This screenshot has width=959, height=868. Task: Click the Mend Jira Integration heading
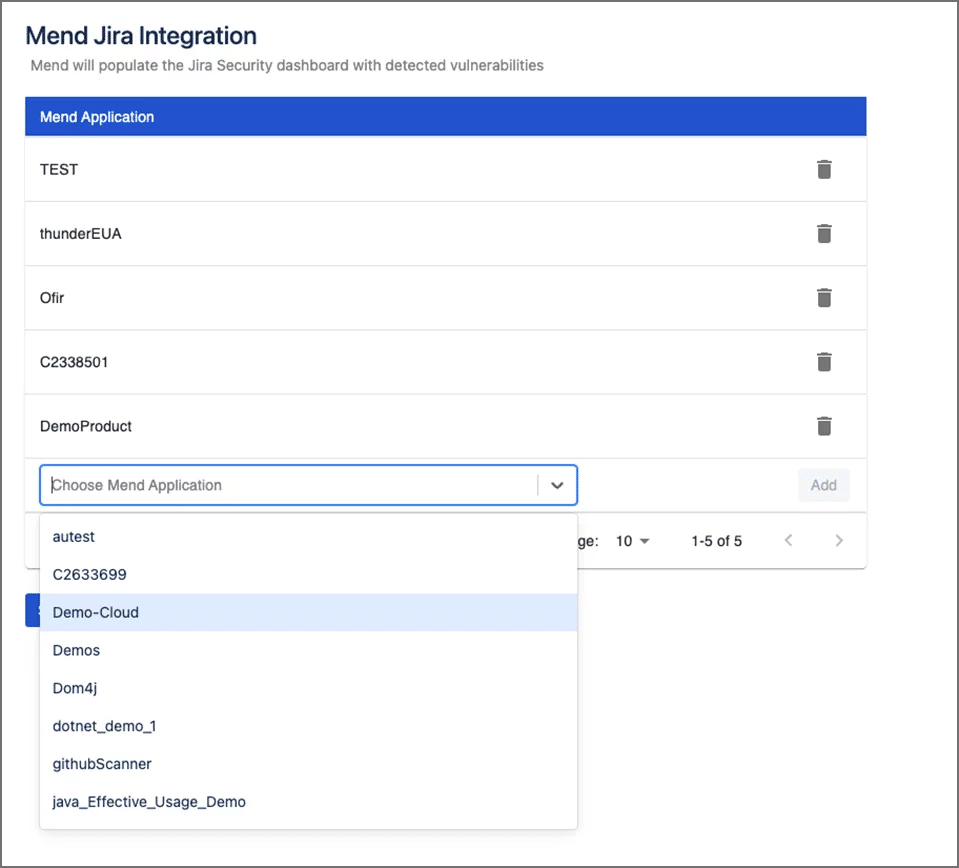[141, 35]
